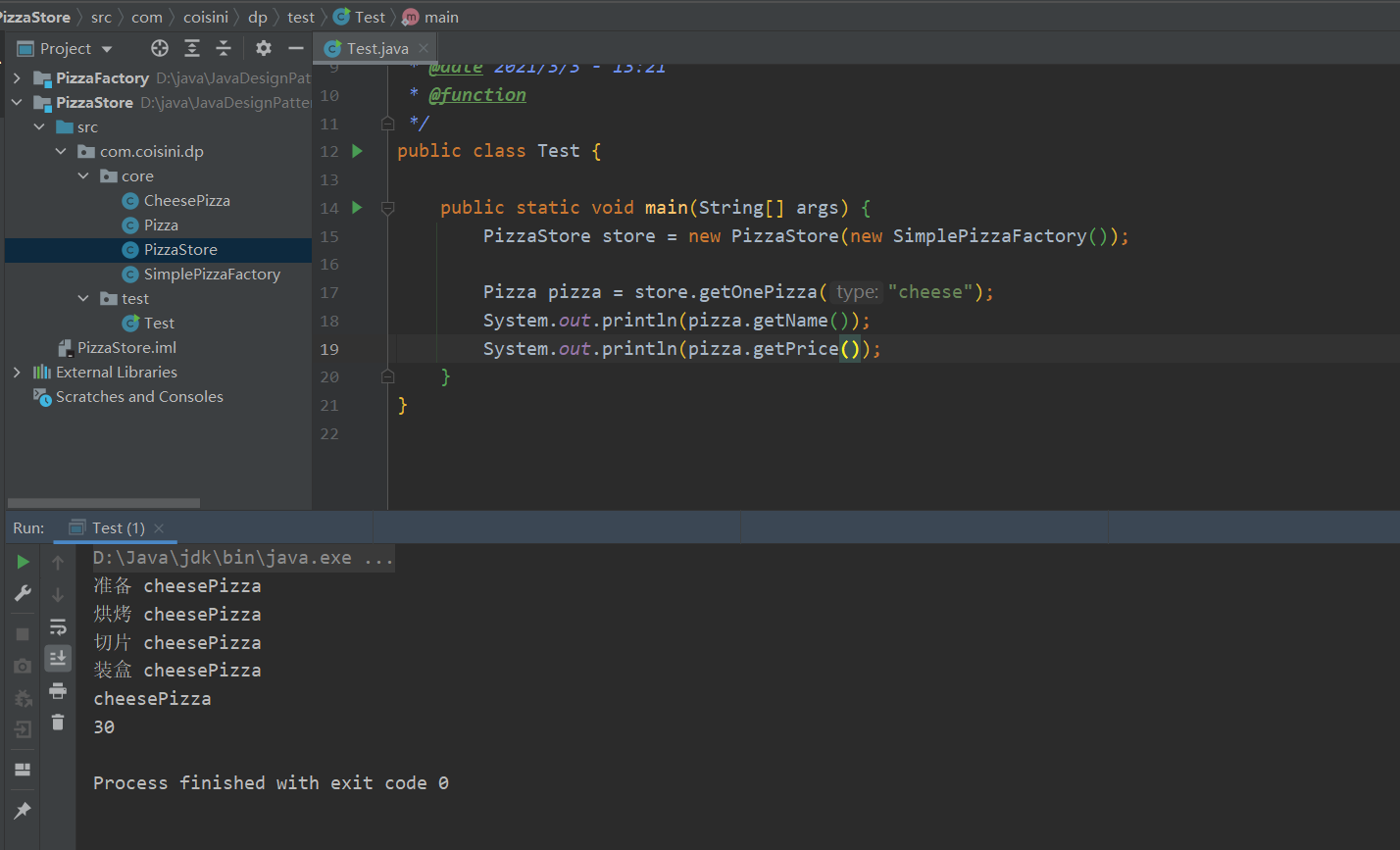Select highlighted PizzaStore class in core
Viewport: 1400px width, 850px height.
click(x=180, y=249)
